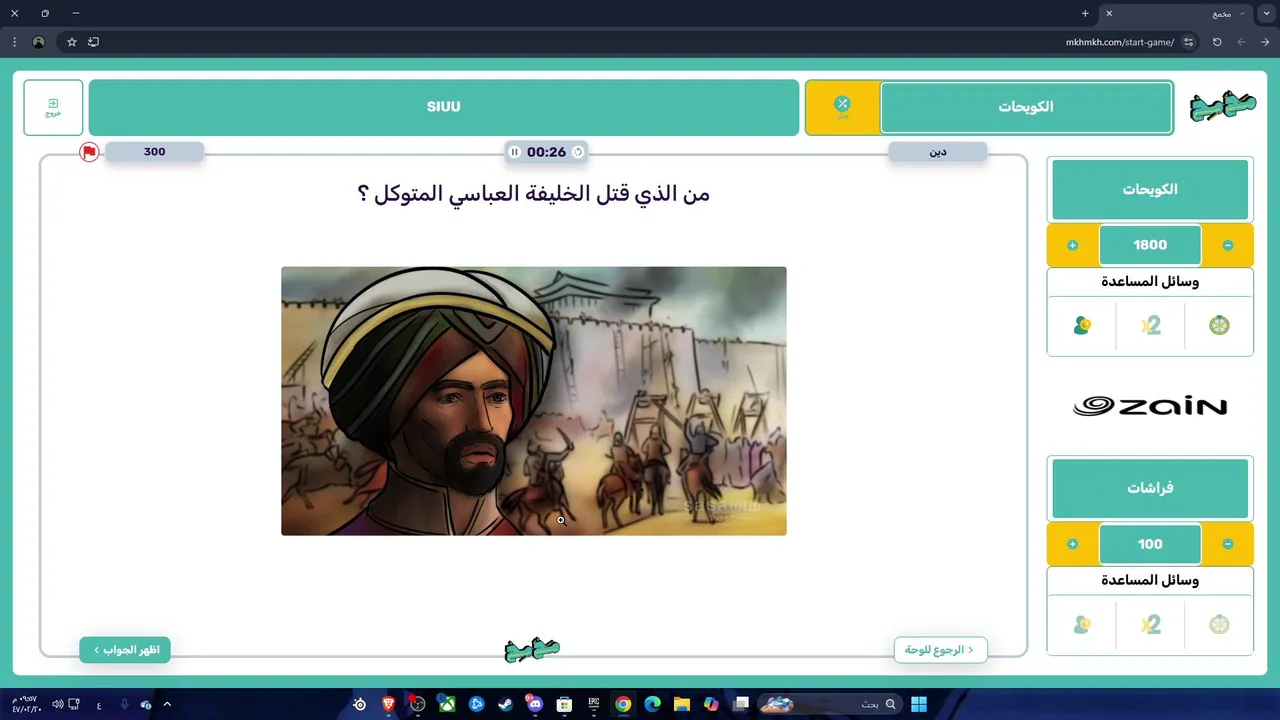Close the مجمع browser tab
The height and width of the screenshot is (720, 1280).
[1108, 13]
